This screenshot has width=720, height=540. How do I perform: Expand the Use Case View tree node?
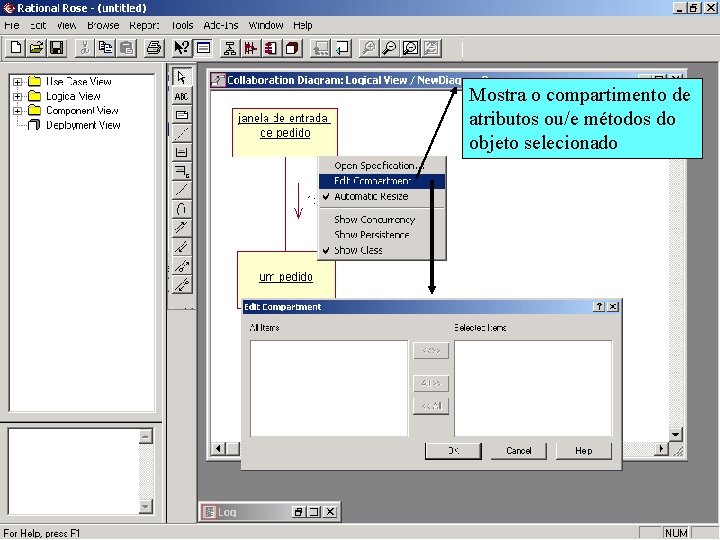[x=17, y=82]
